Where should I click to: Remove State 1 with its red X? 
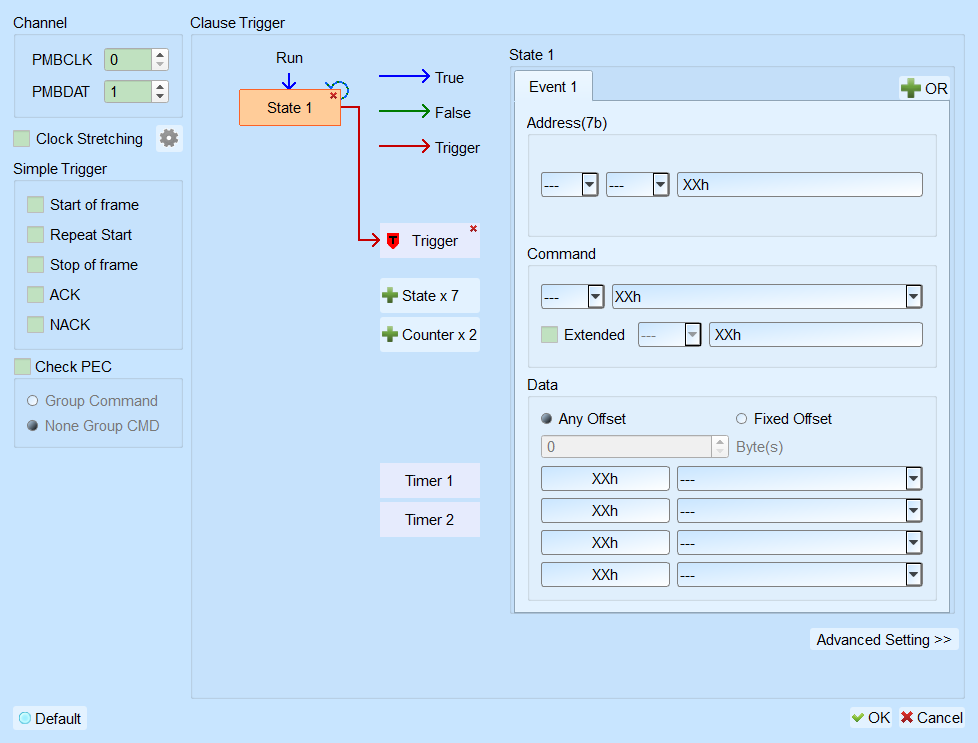point(334,95)
